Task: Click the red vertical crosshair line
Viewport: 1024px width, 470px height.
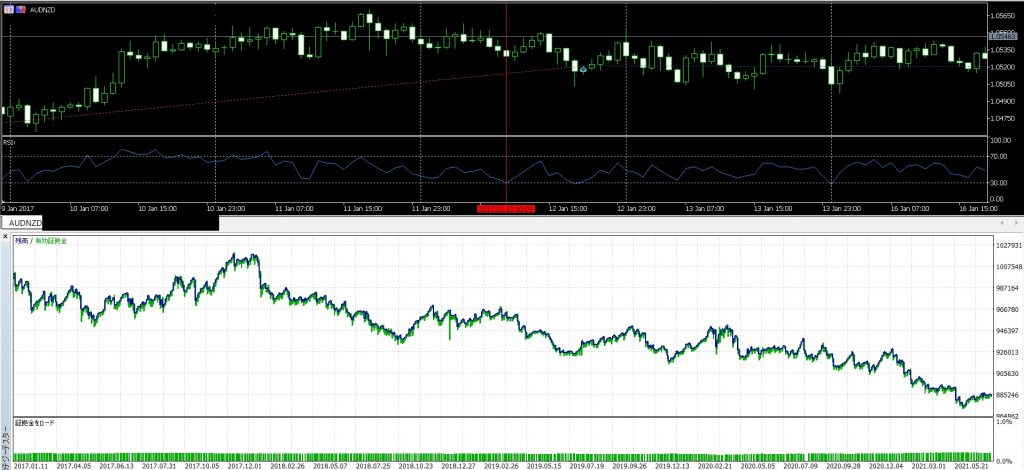Action: pos(507,100)
